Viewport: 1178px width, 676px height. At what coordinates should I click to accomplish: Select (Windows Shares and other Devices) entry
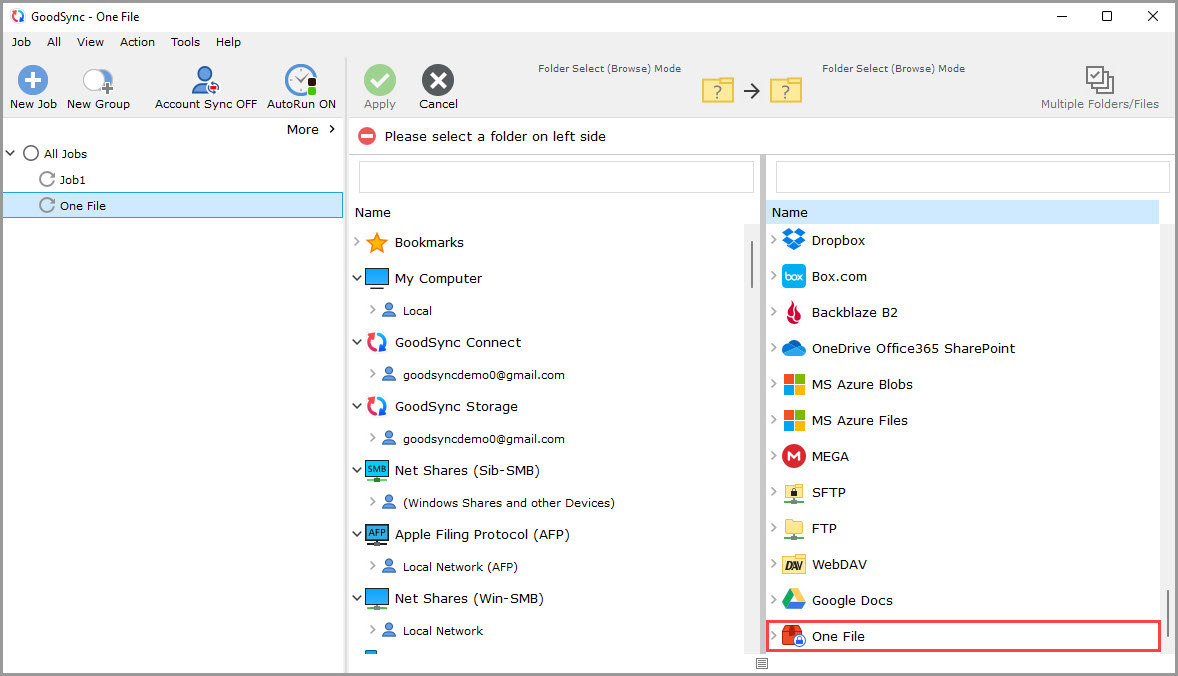coord(509,502)
